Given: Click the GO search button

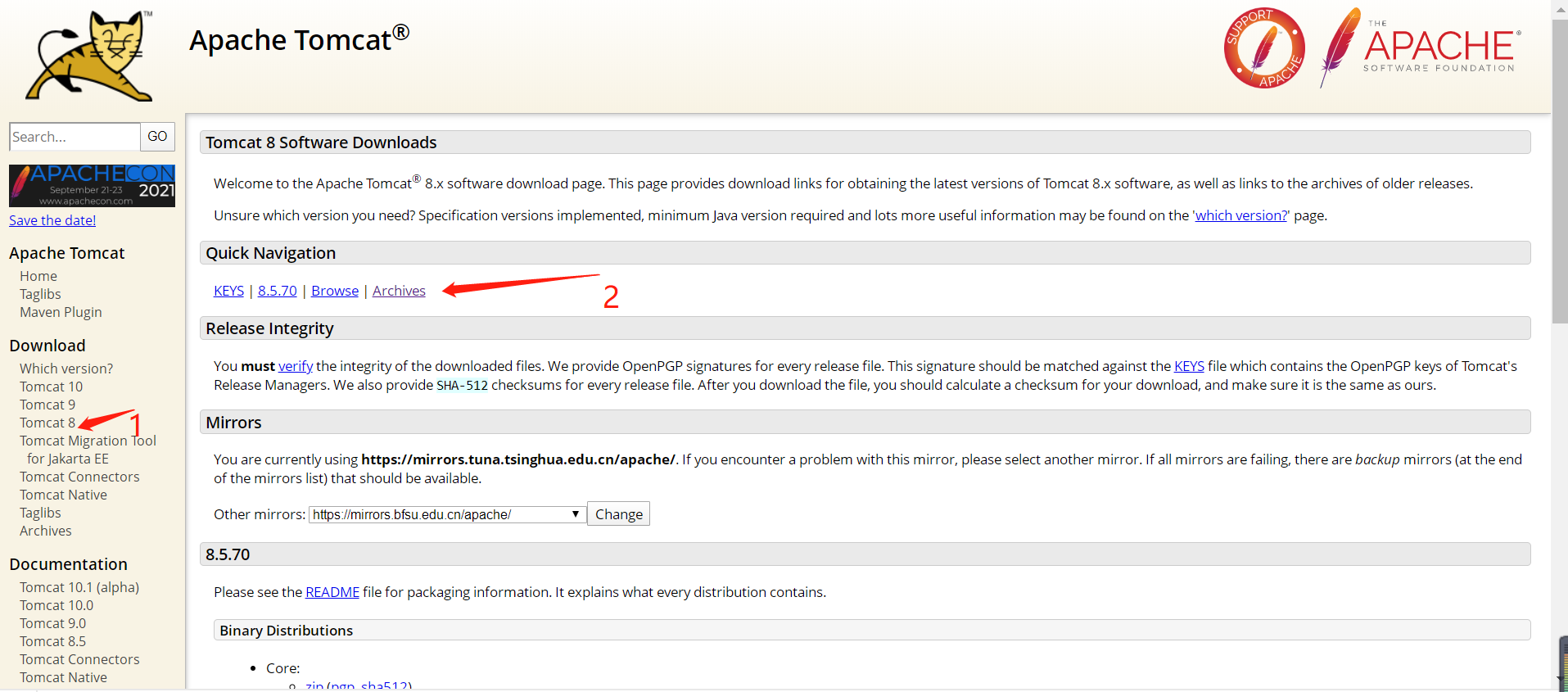Looking at the screenshot, I should pos(157,137).
